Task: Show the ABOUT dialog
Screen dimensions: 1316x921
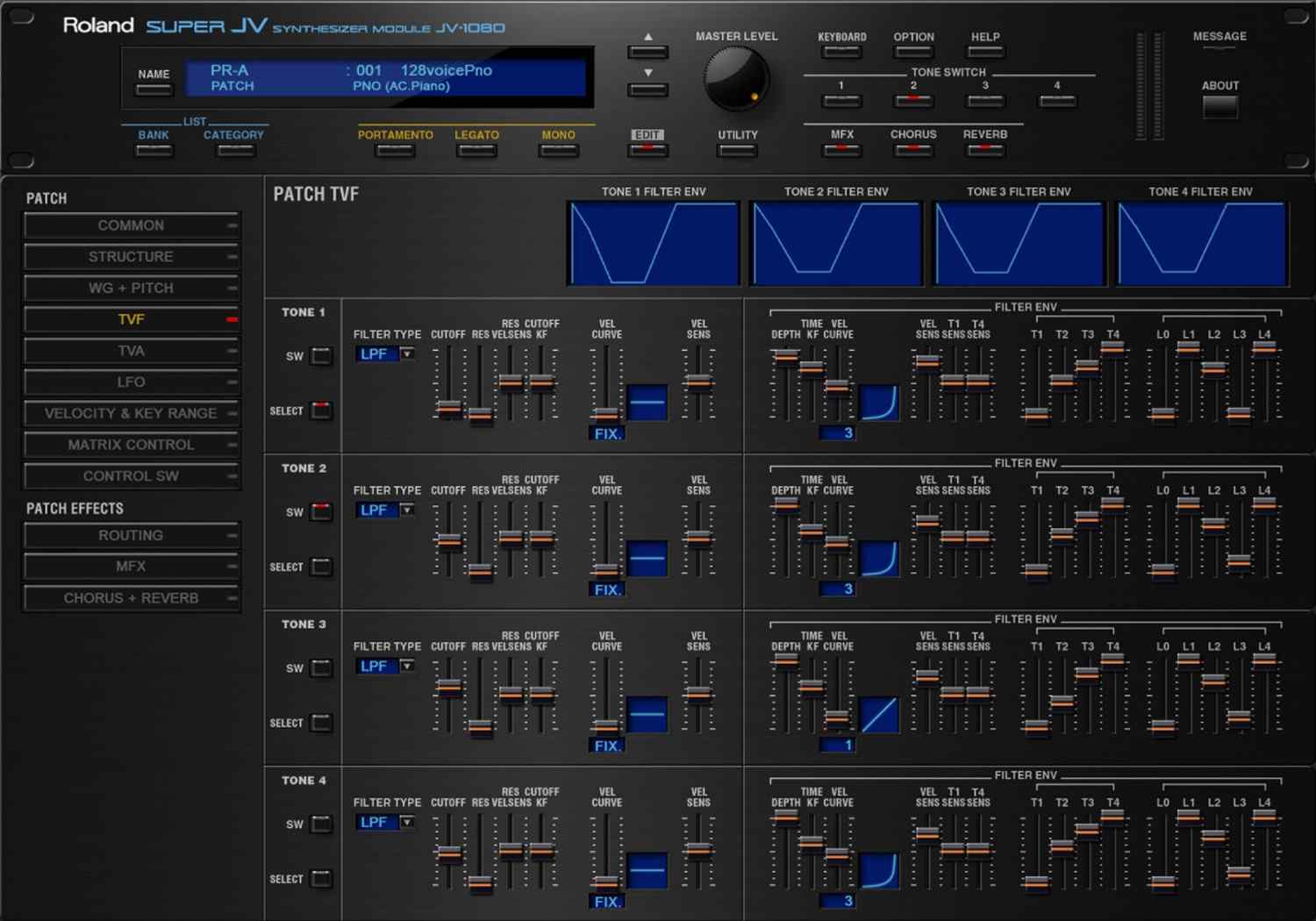Action: [1219, 105]
